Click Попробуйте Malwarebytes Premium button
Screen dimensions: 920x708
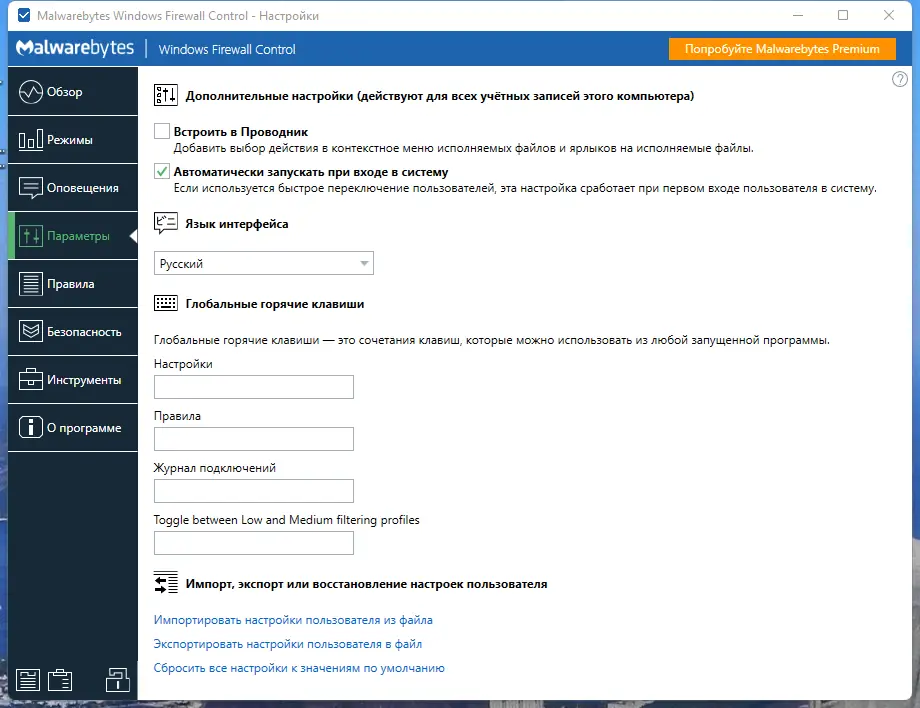pyautogui.click(x=782, y=49)
